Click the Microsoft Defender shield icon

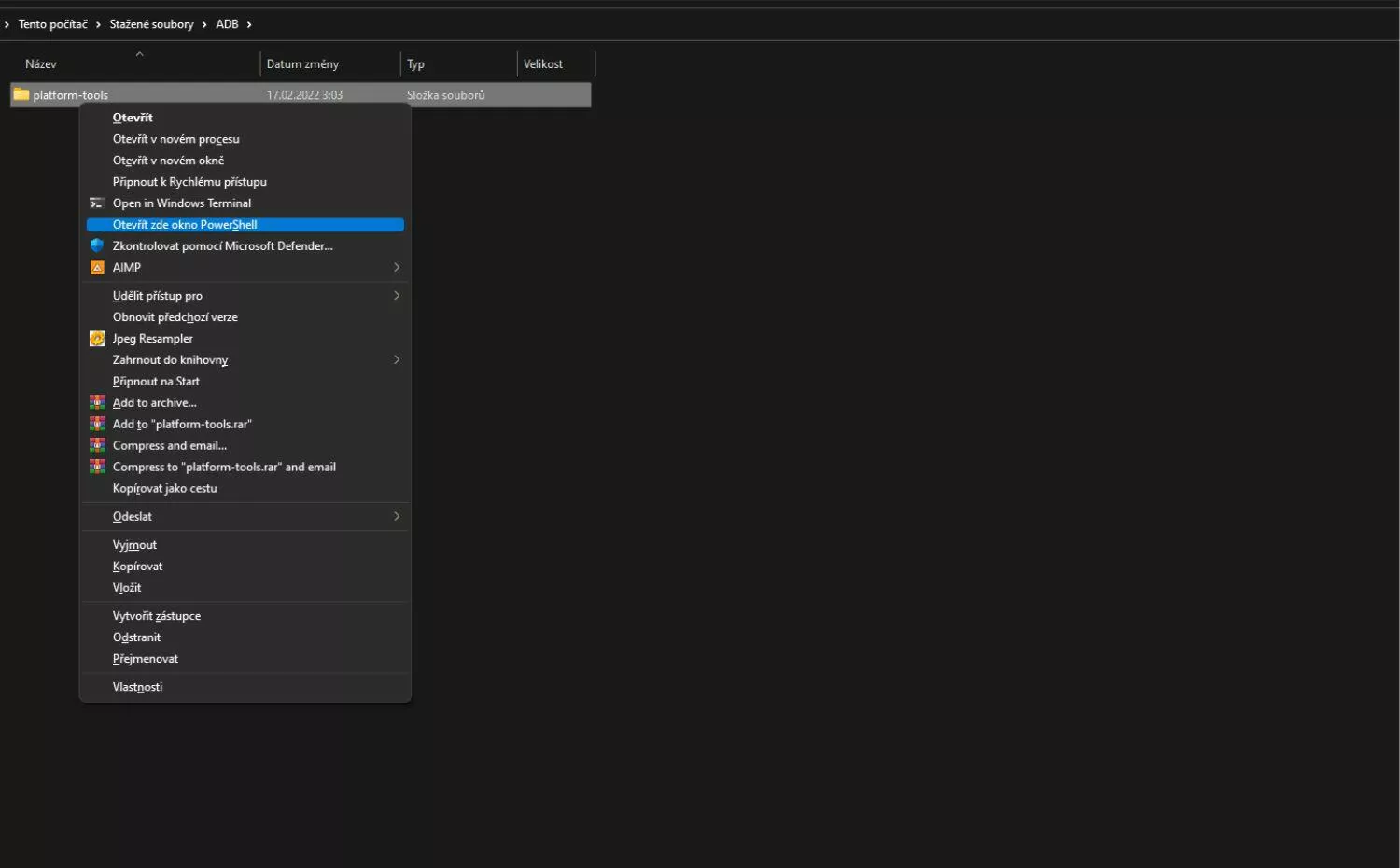[96, 245]
